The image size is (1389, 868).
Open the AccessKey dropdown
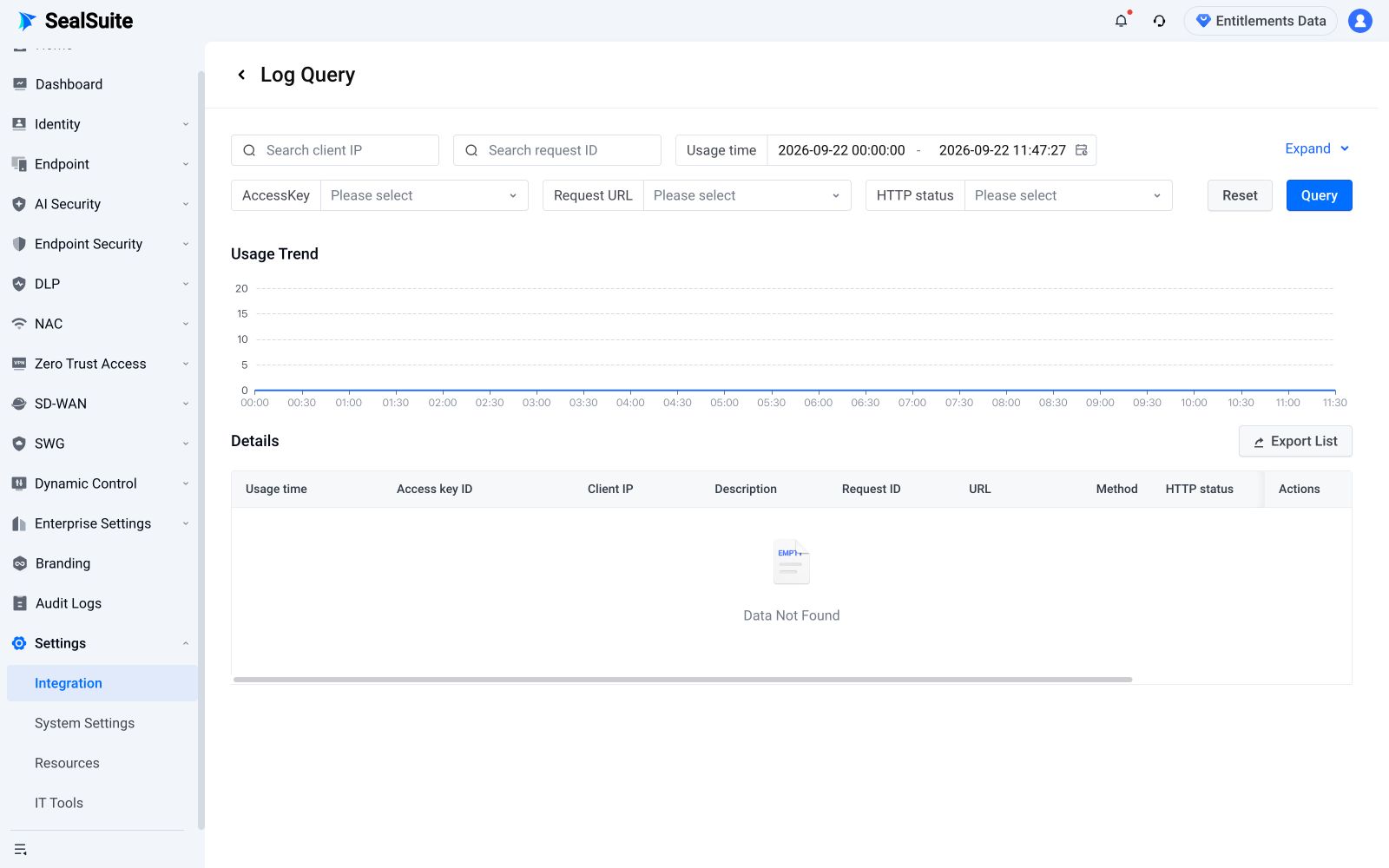(x=425, y=195)
